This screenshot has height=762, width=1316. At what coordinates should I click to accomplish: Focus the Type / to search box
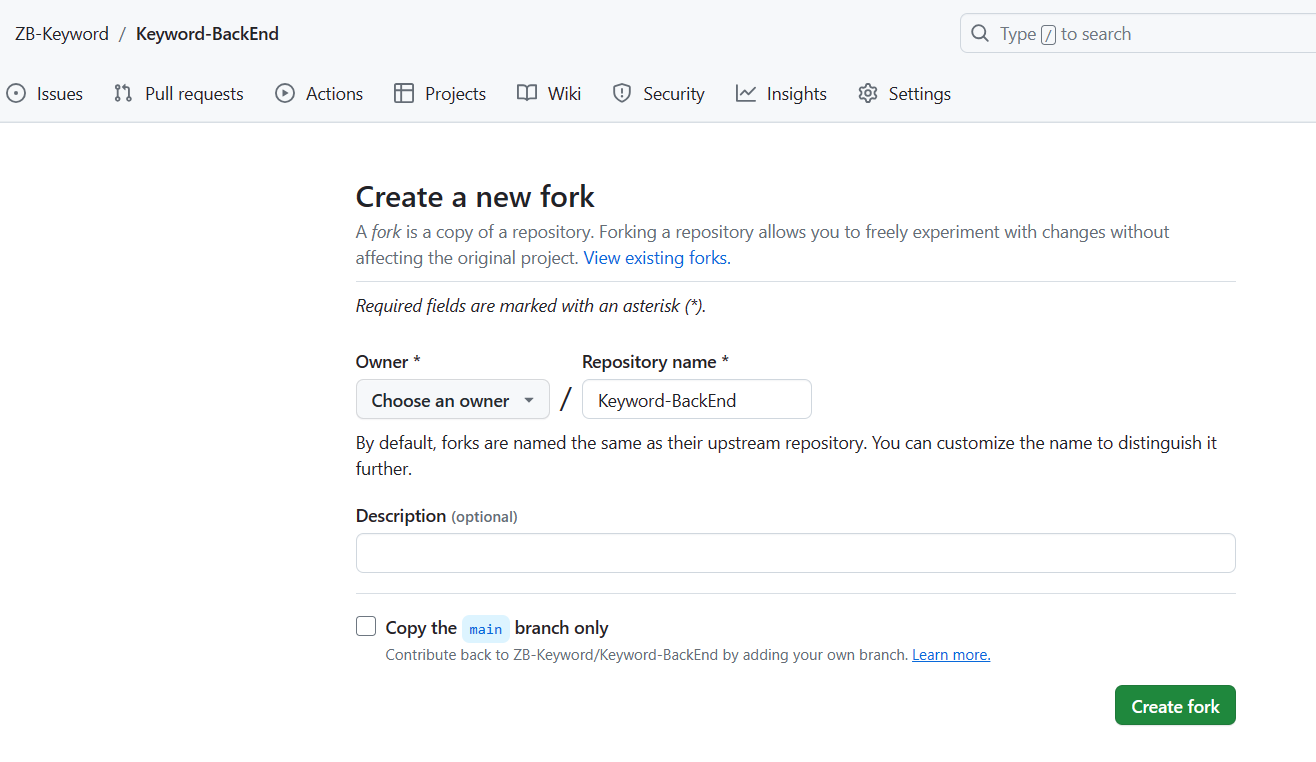point(1138,33)
